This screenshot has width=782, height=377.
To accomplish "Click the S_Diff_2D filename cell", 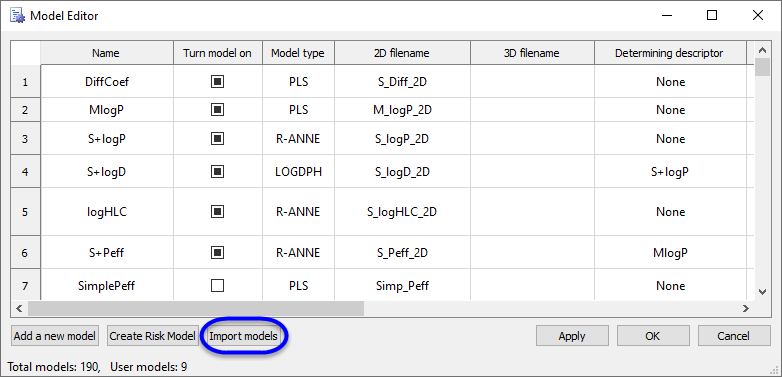I will pyautogui.click(x=402, y=82).
